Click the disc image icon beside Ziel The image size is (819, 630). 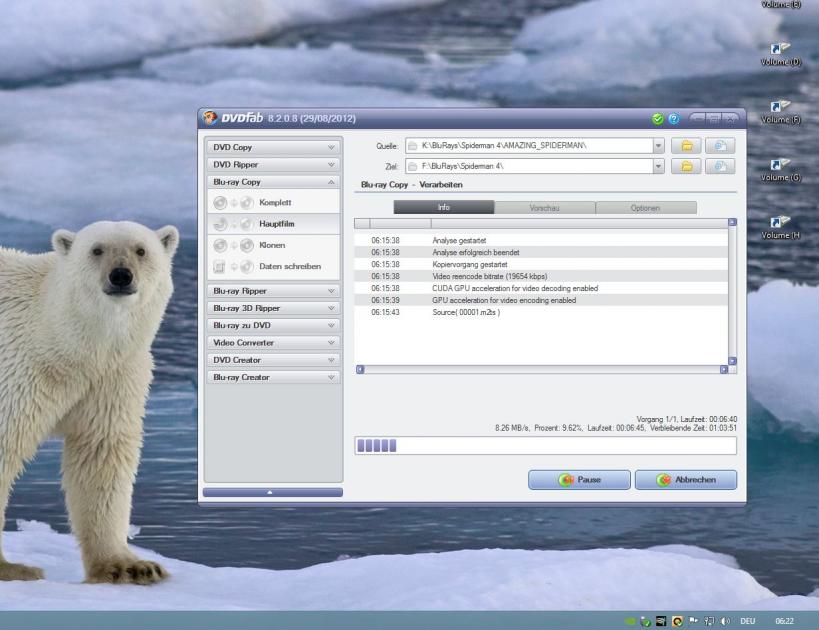coord(720,166)
